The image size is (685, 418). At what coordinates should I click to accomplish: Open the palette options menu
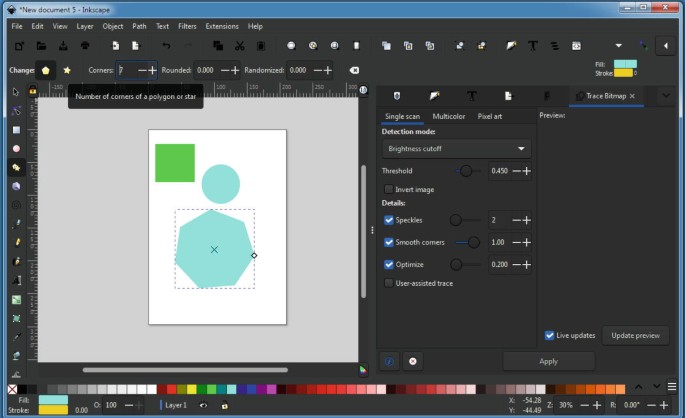coord(672,387)
